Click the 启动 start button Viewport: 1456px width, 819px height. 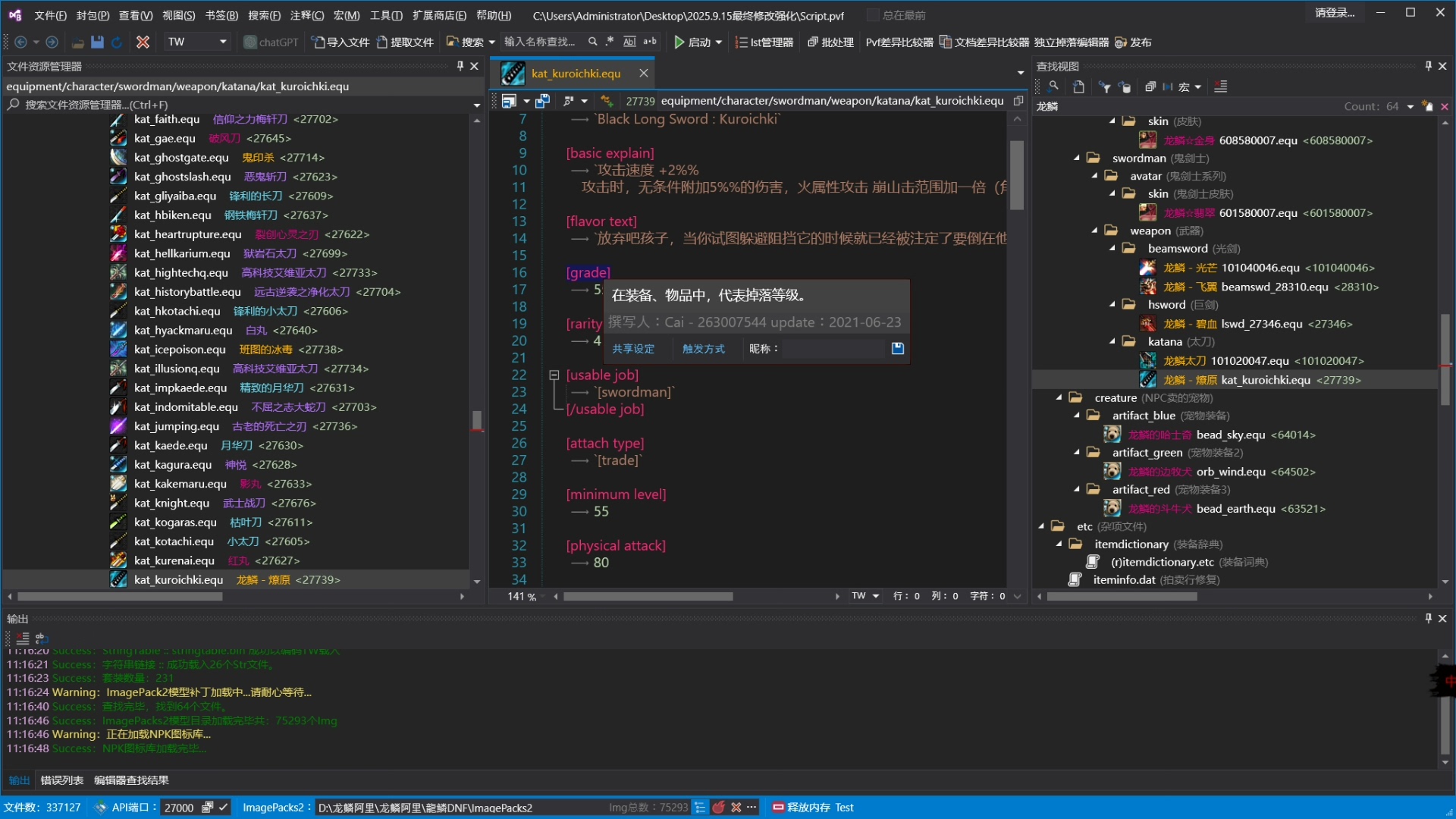click(692, 42)
